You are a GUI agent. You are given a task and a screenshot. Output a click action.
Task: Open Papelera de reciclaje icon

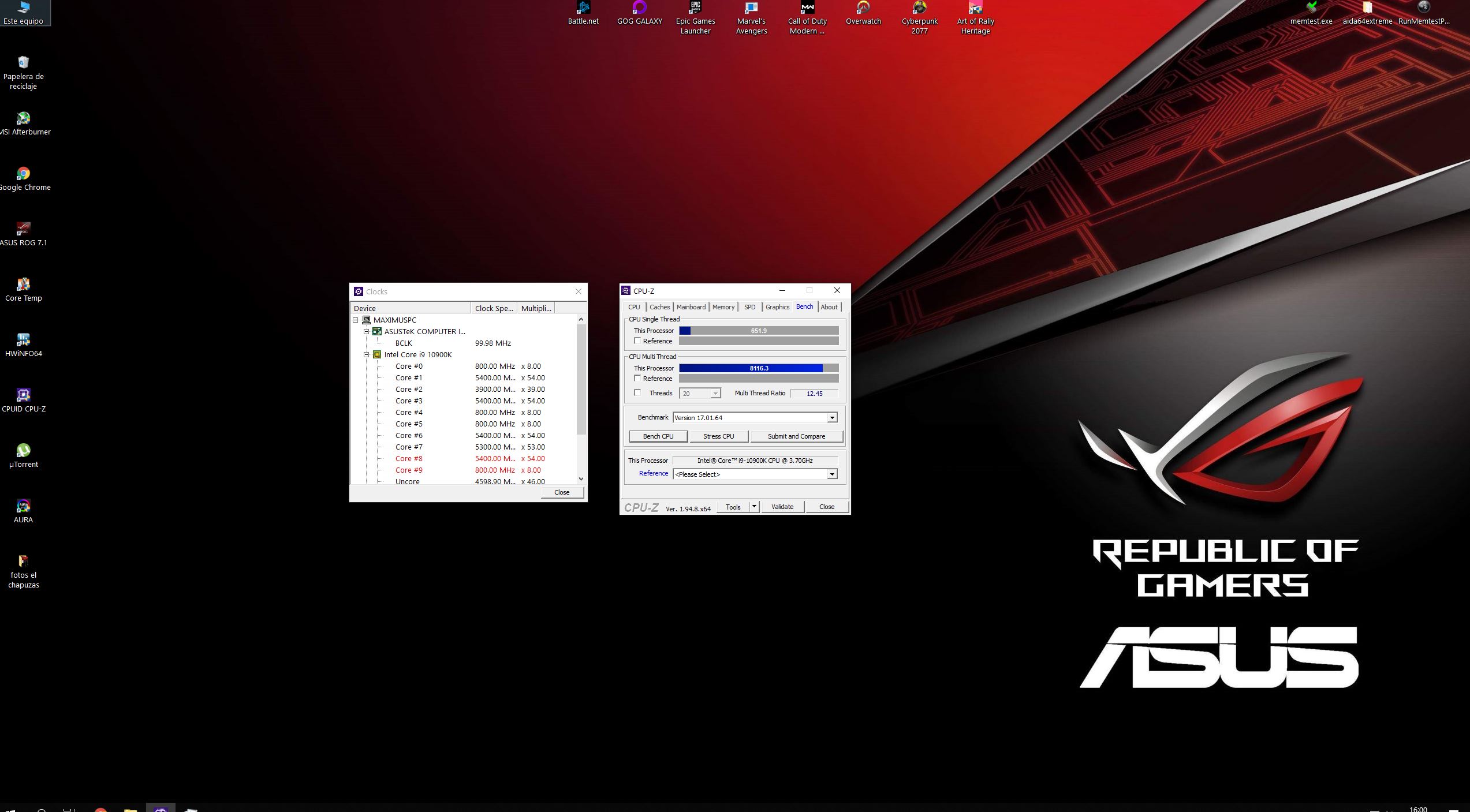coord(23,73)
